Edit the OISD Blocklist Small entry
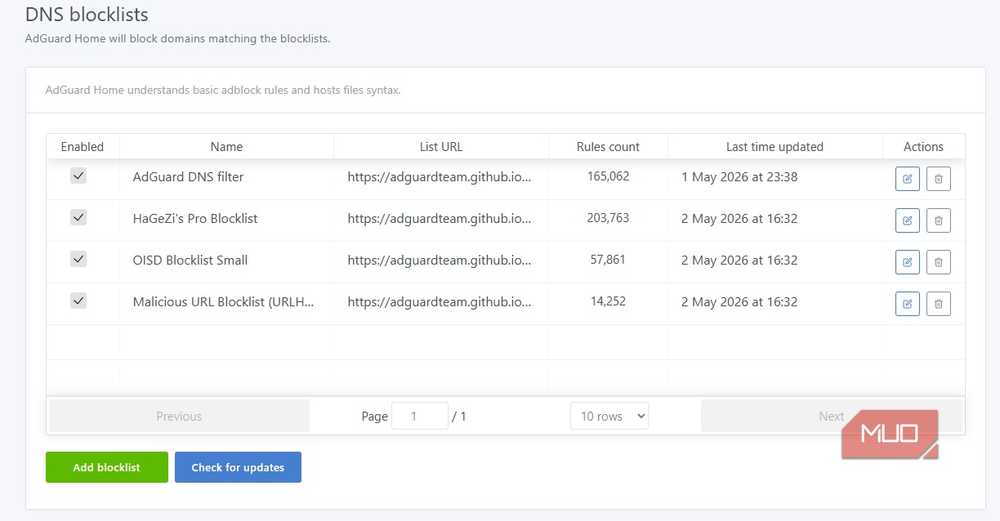Viewport: 1000px width, 521px height. coord(907,262)
